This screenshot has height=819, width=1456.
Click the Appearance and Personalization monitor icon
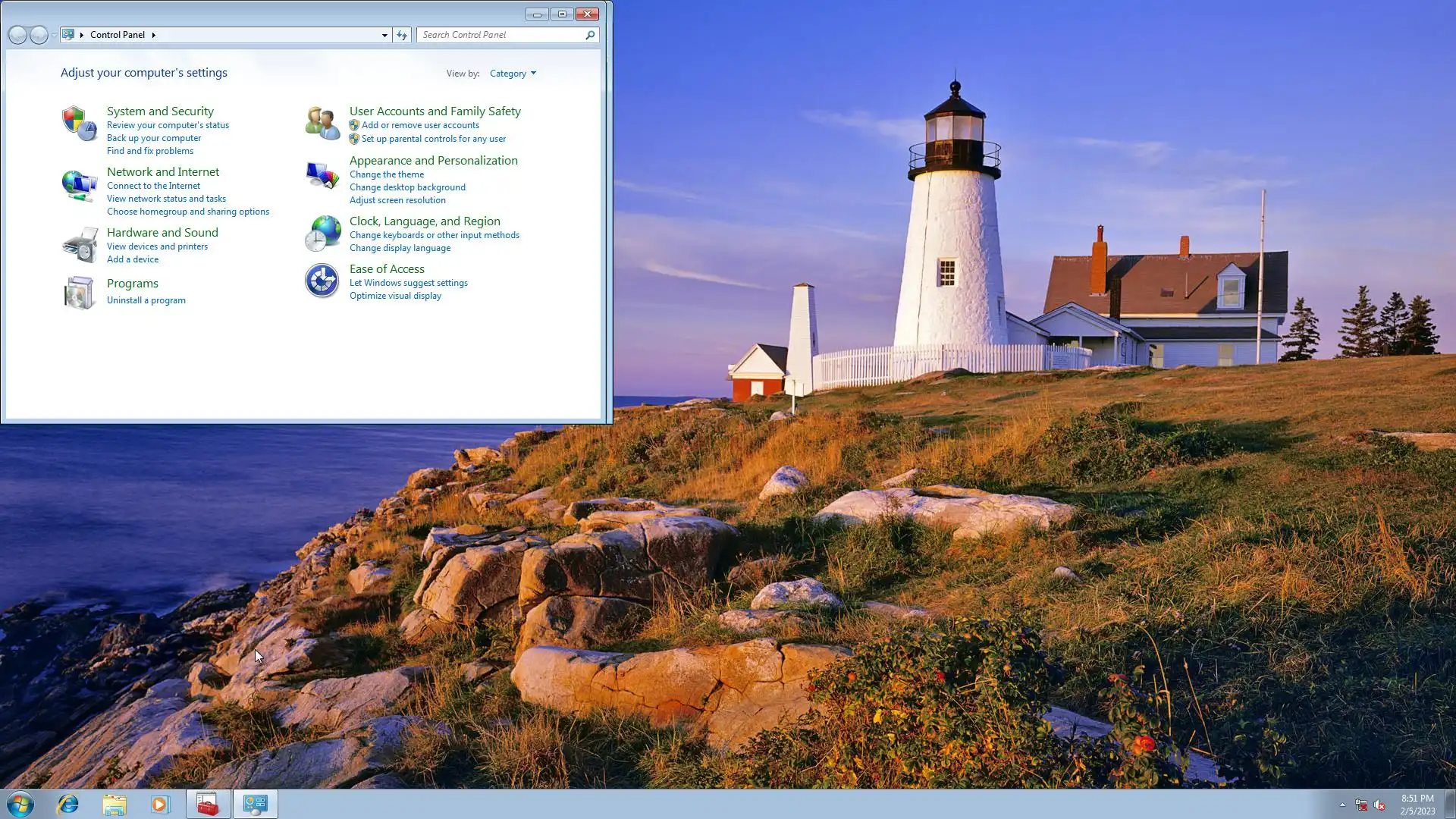point(322,175)
